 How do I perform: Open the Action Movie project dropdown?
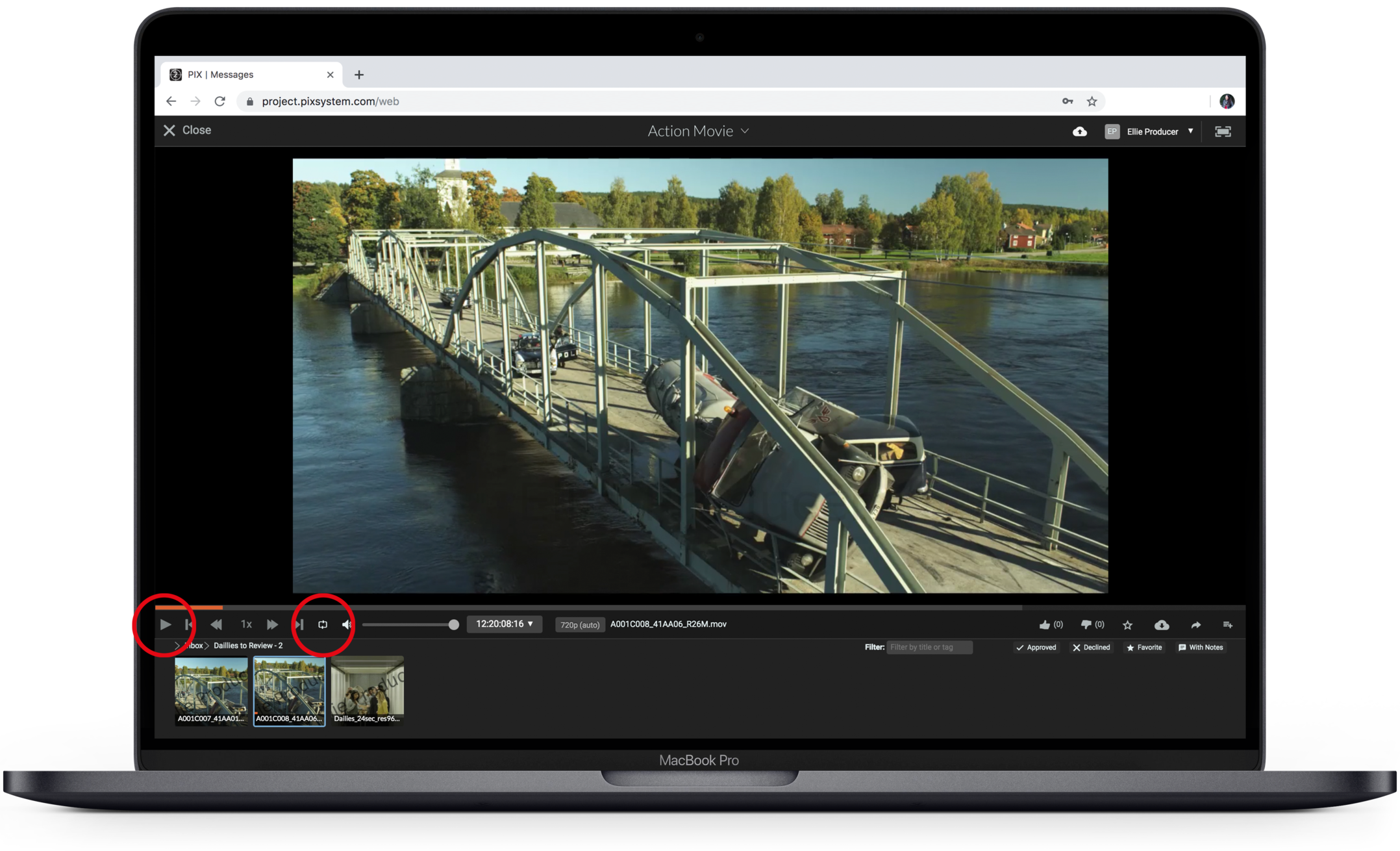click(698, 131)
